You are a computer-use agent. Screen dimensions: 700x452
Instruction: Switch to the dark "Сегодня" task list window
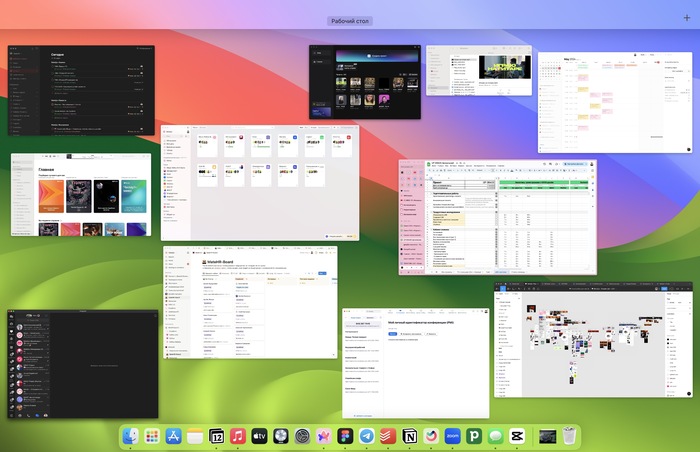tap(83, 90)
